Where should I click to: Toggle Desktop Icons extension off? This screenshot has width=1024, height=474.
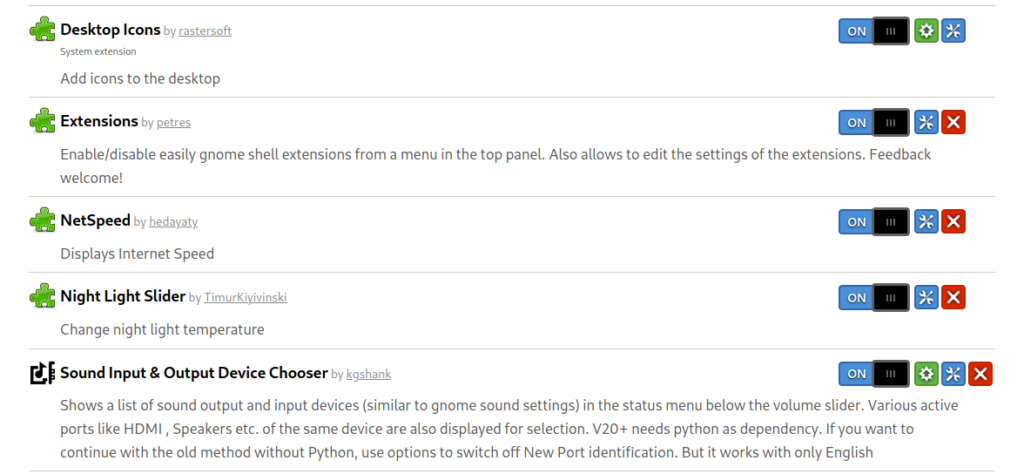(x=874, y=31)
